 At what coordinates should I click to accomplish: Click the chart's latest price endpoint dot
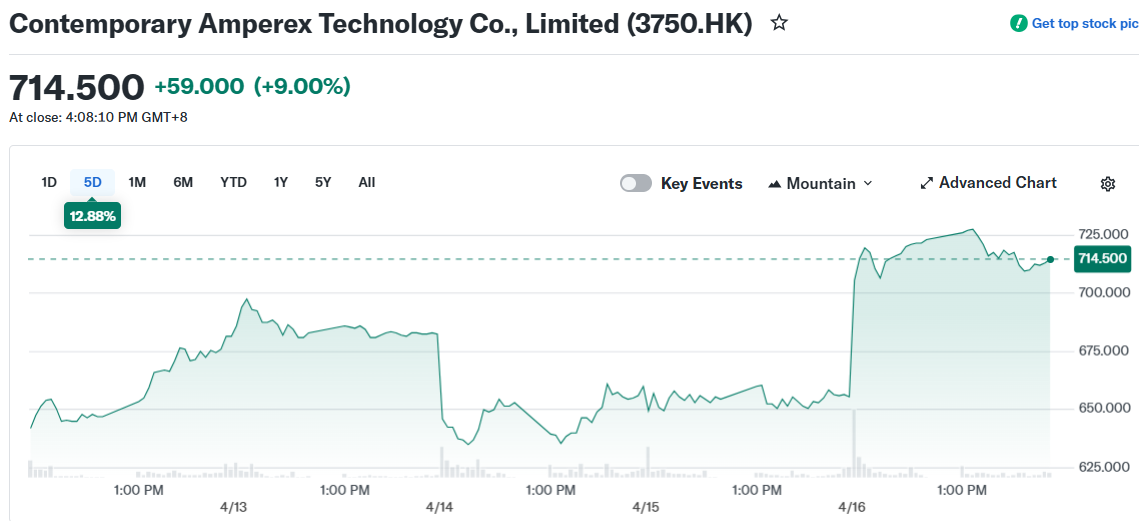(x=1050, y=259)
